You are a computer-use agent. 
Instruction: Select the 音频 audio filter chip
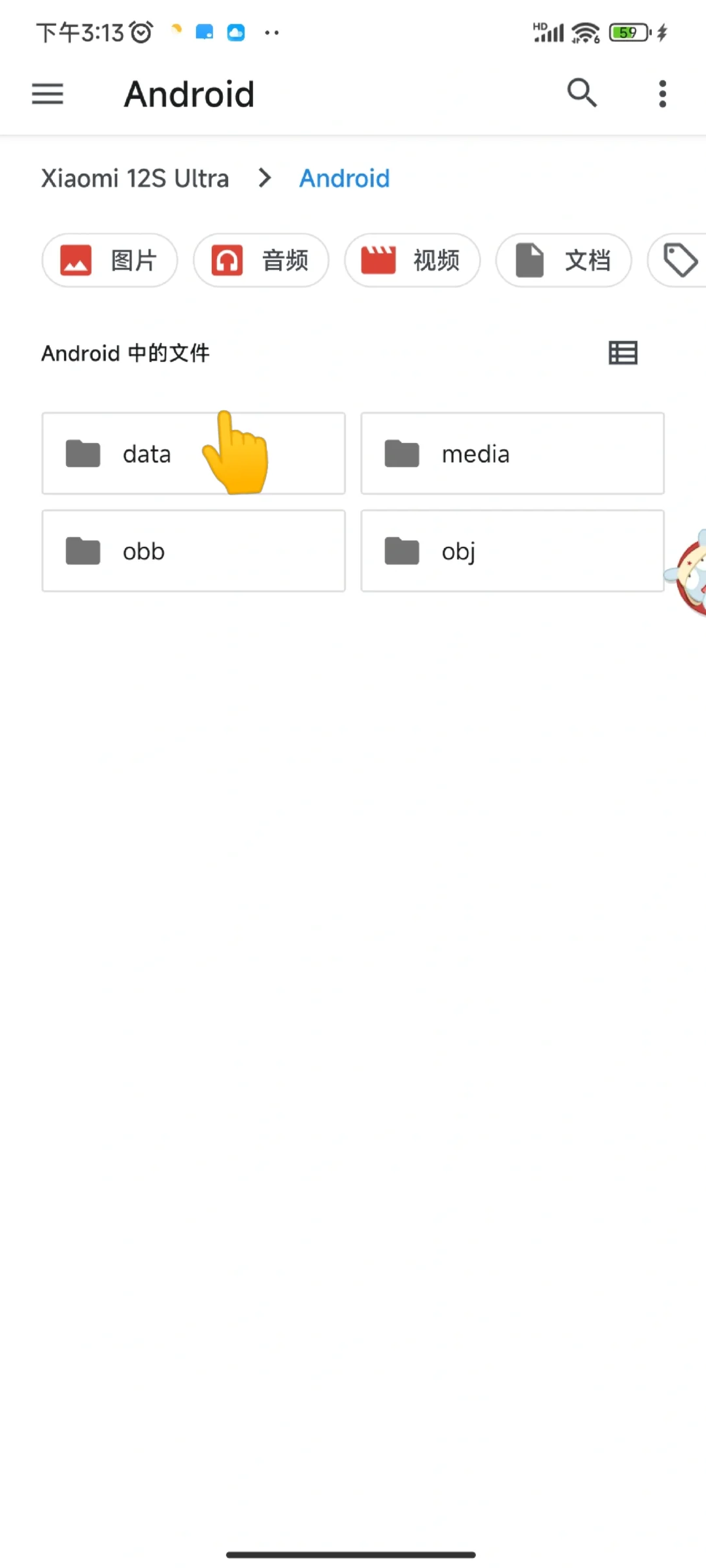point(261,260)
